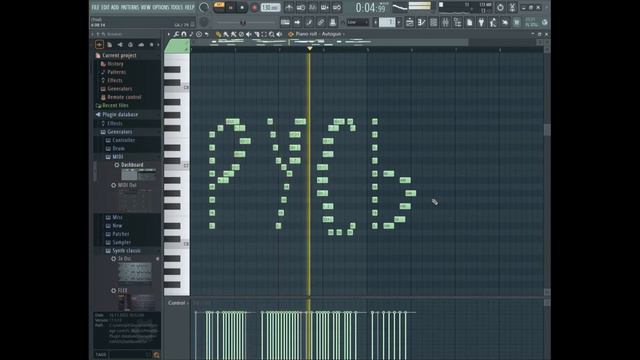Toggle the Browser window icon

click(x=458, y=22)
